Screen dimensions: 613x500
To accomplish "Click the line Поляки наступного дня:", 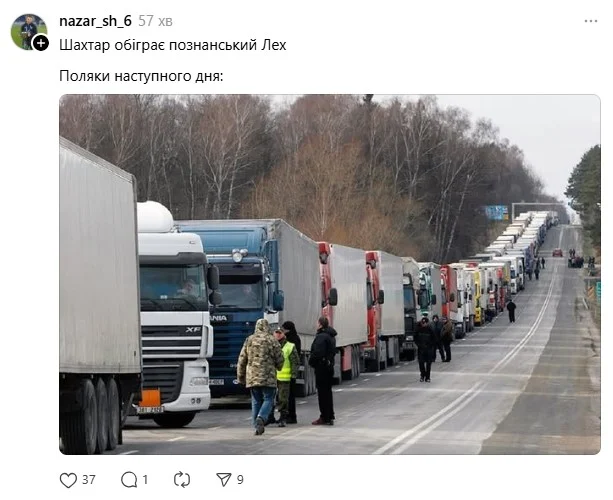I will [141, 76].
